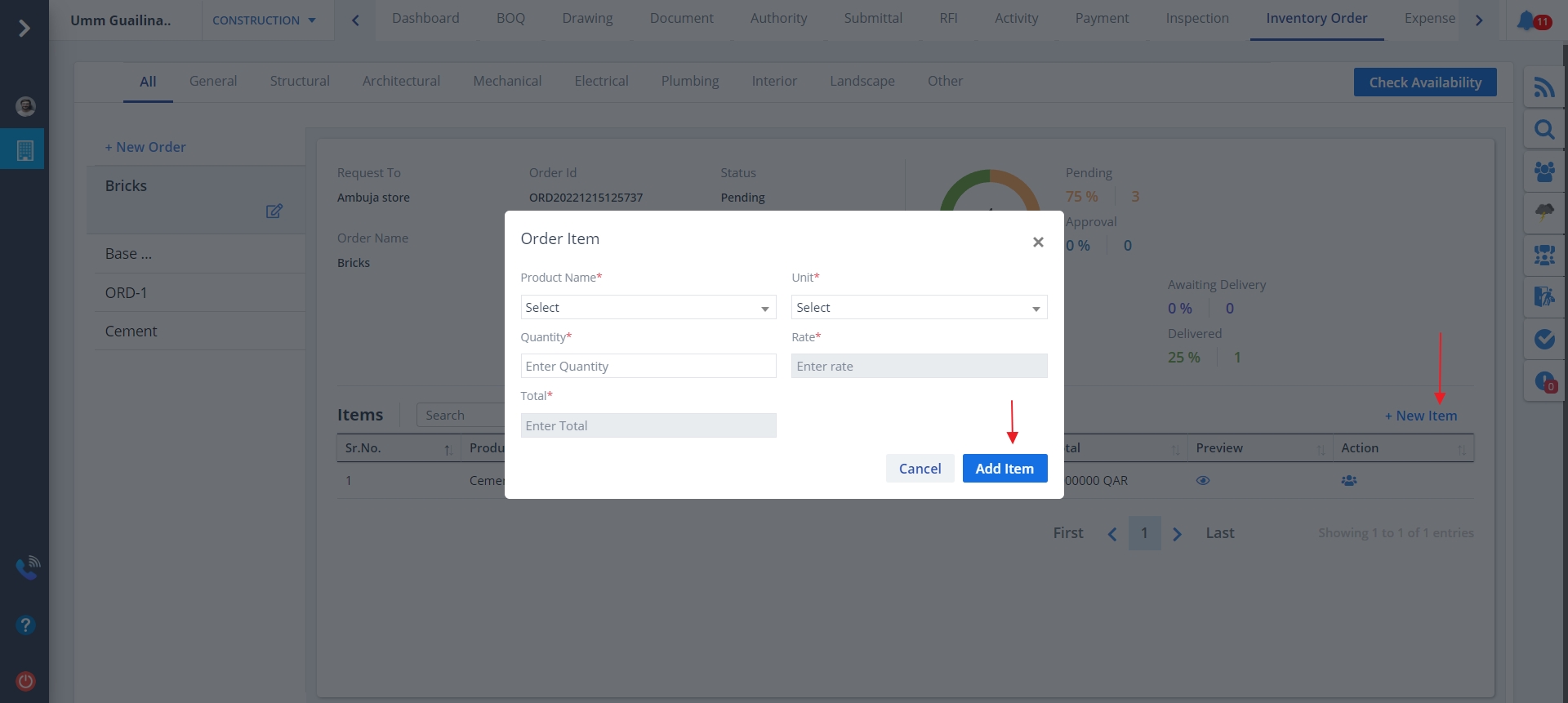The image size is (1568, 703).
Task: Click the Enter Quantity input field
Action: click(x=648, y=367)
